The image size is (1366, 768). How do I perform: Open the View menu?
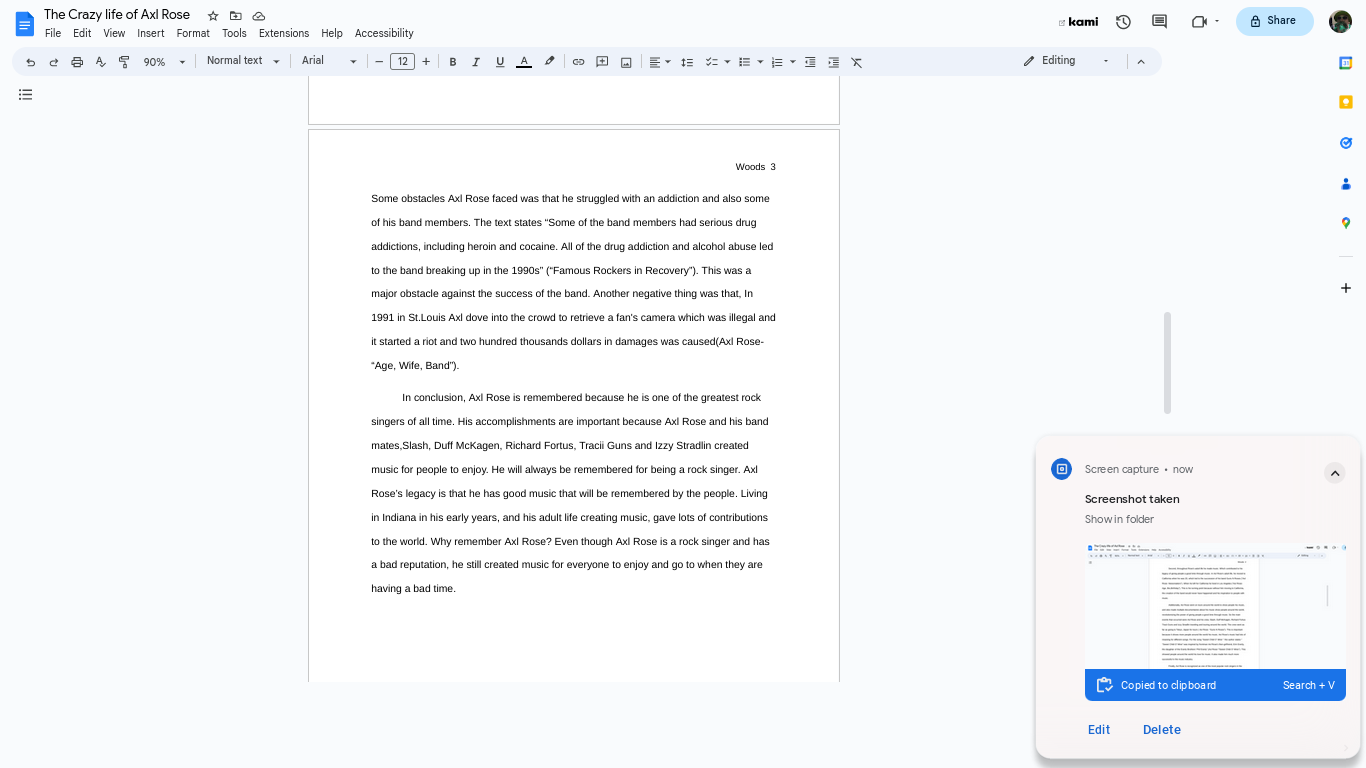tap(114, 33)
